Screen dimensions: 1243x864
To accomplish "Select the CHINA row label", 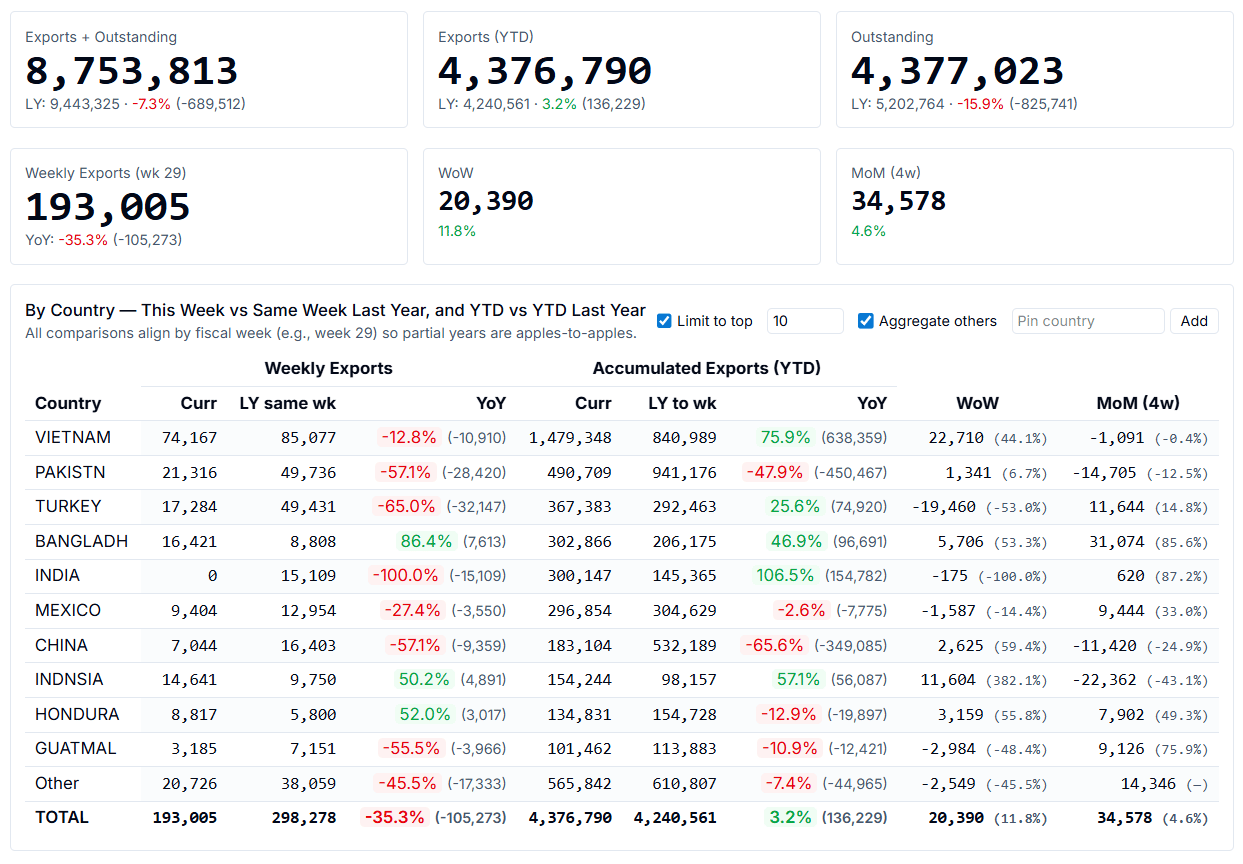I will pyautogui.click(x=61, y=645).
